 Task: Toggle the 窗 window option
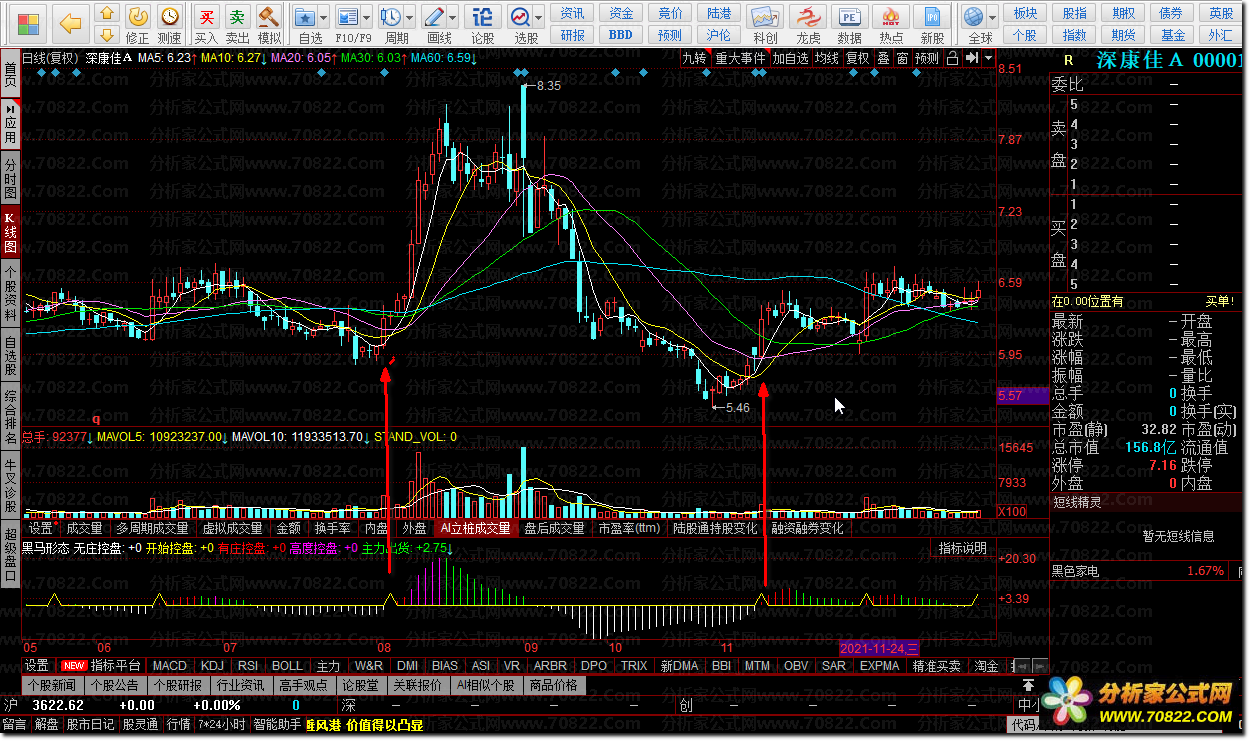coord(902,58)
